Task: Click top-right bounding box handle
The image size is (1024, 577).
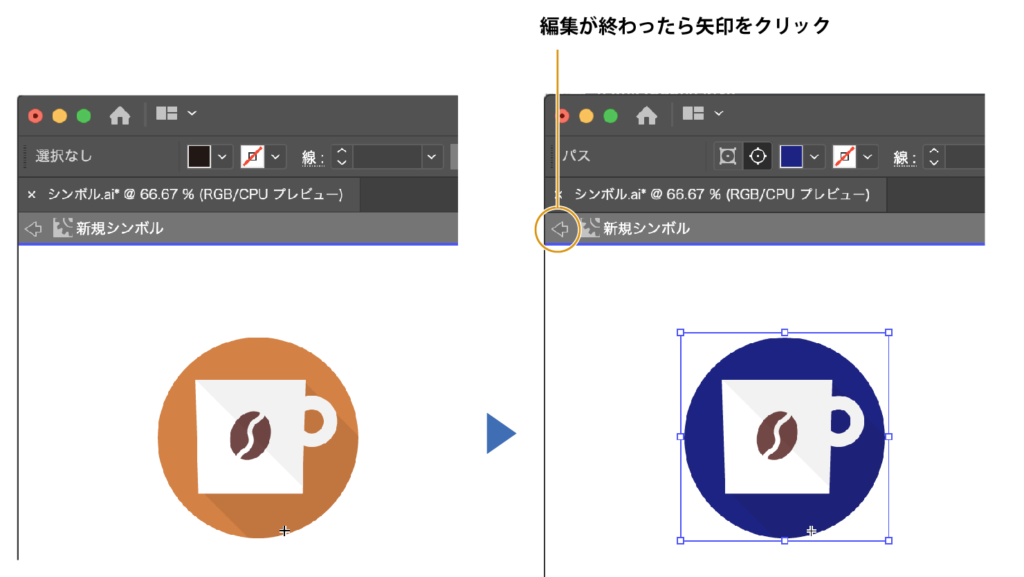Action: click(889, 333)
